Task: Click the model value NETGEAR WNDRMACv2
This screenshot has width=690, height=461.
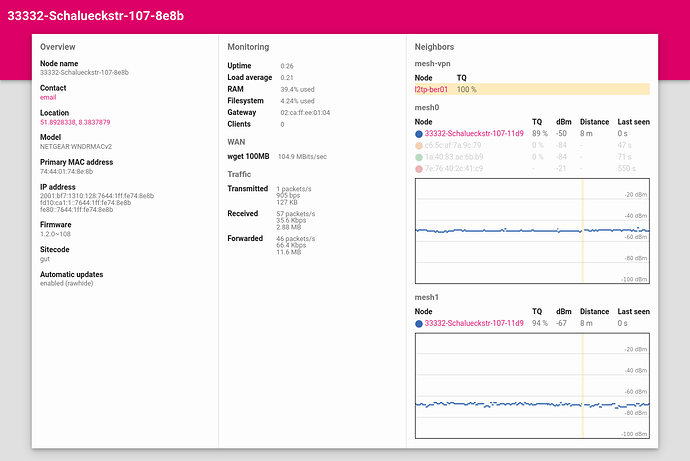Action: pyautogui.click(x=76, y=146)
